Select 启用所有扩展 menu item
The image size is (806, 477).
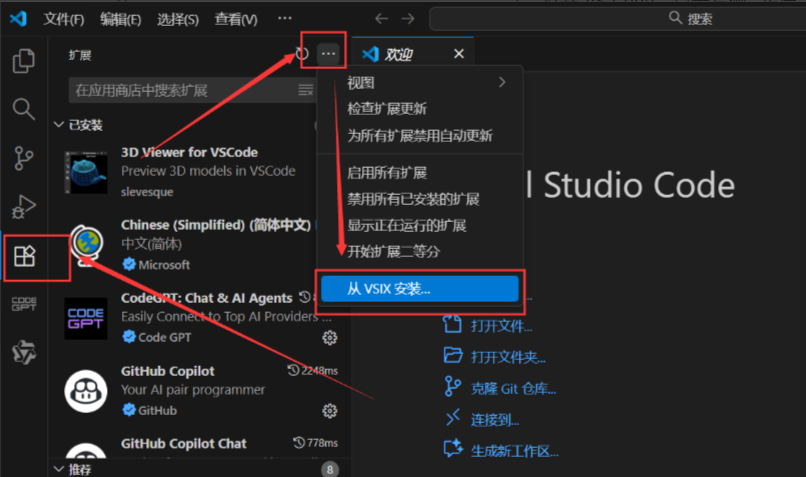pos(420,173)
